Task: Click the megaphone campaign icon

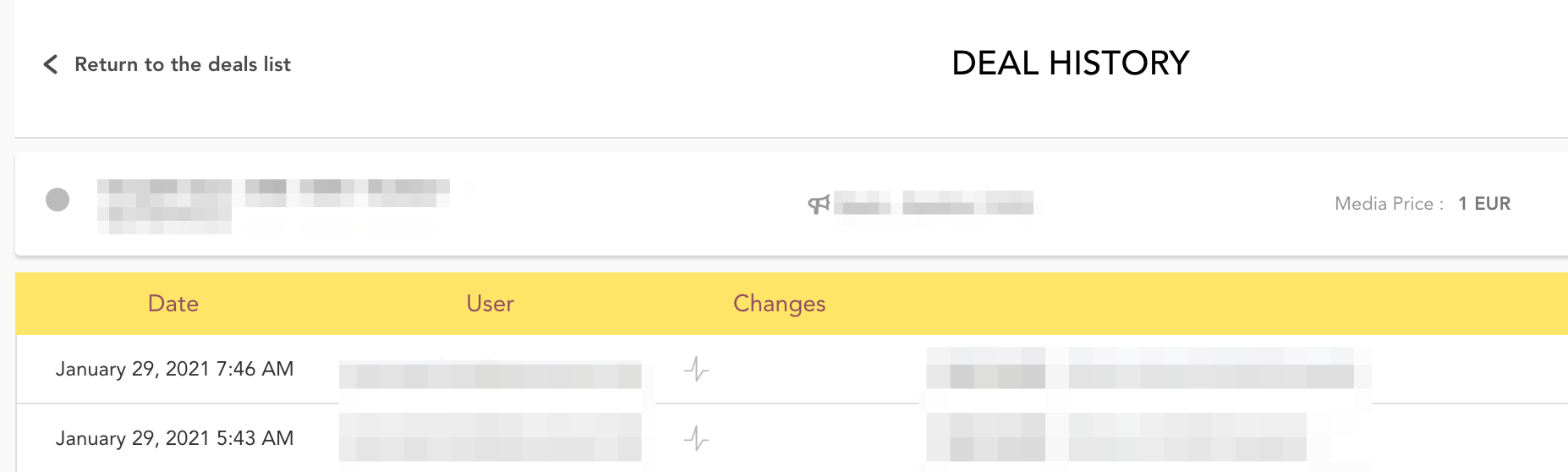Action: coord(818,204)
